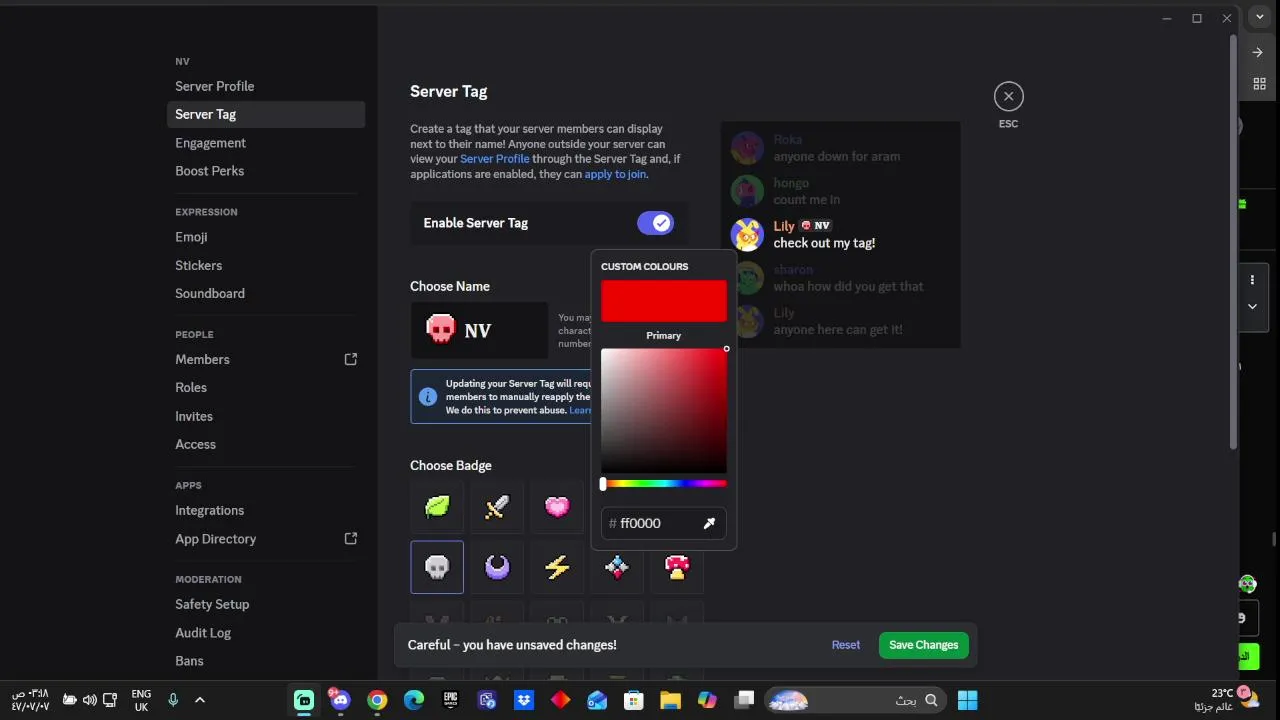Expand the chevron dropdown in top-right corner
Image resolution: width=1280 pixels, height=720 pixels.
point(1260,17)
